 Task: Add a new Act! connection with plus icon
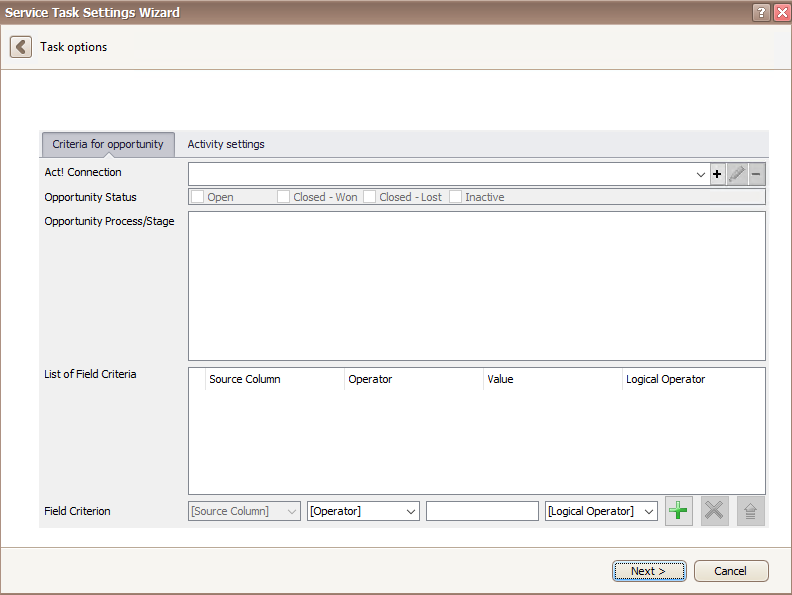pos(717,174)
